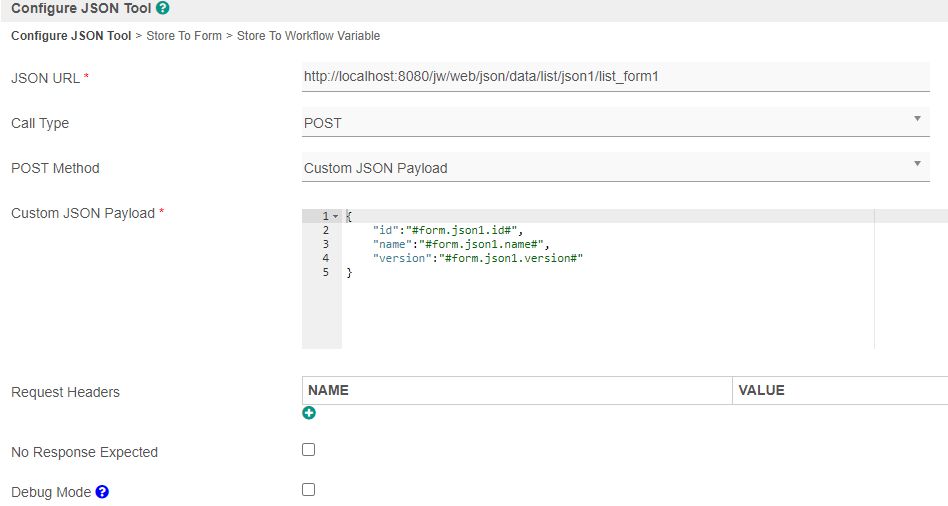Click the closing brace in payload editor
Viewport: 948px width, 506px height.
click(349, 272)
